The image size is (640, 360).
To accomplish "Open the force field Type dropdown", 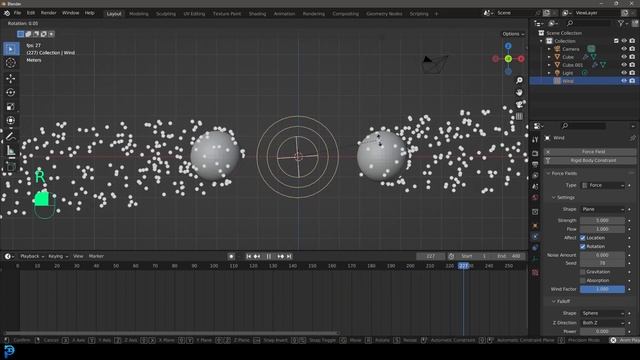I will point(602,185).
